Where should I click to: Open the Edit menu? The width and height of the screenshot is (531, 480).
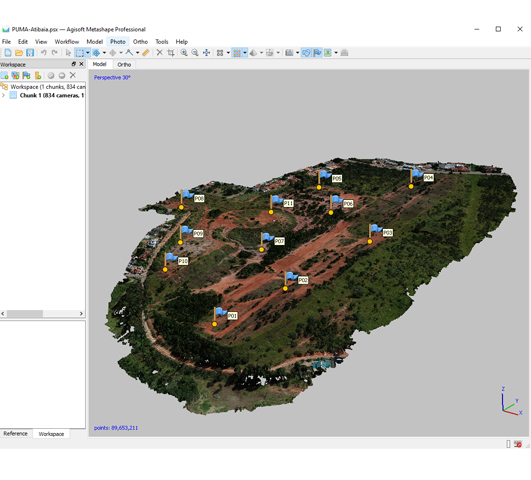pyautogui.click(x=23, y=42)
